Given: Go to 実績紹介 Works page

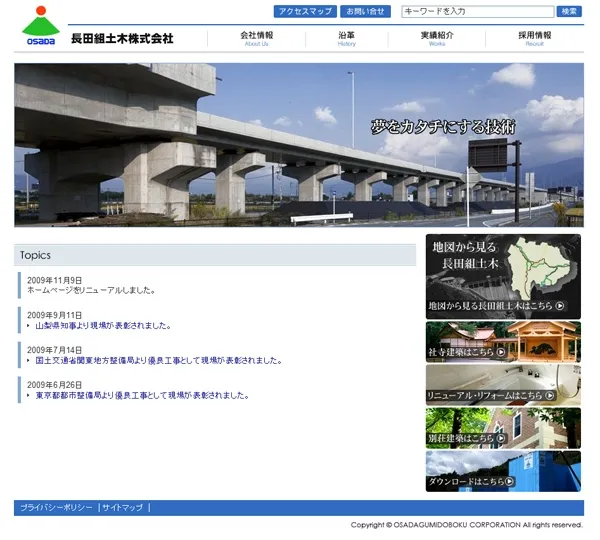Looking at the screenshot, I should (x=437, y=38).
